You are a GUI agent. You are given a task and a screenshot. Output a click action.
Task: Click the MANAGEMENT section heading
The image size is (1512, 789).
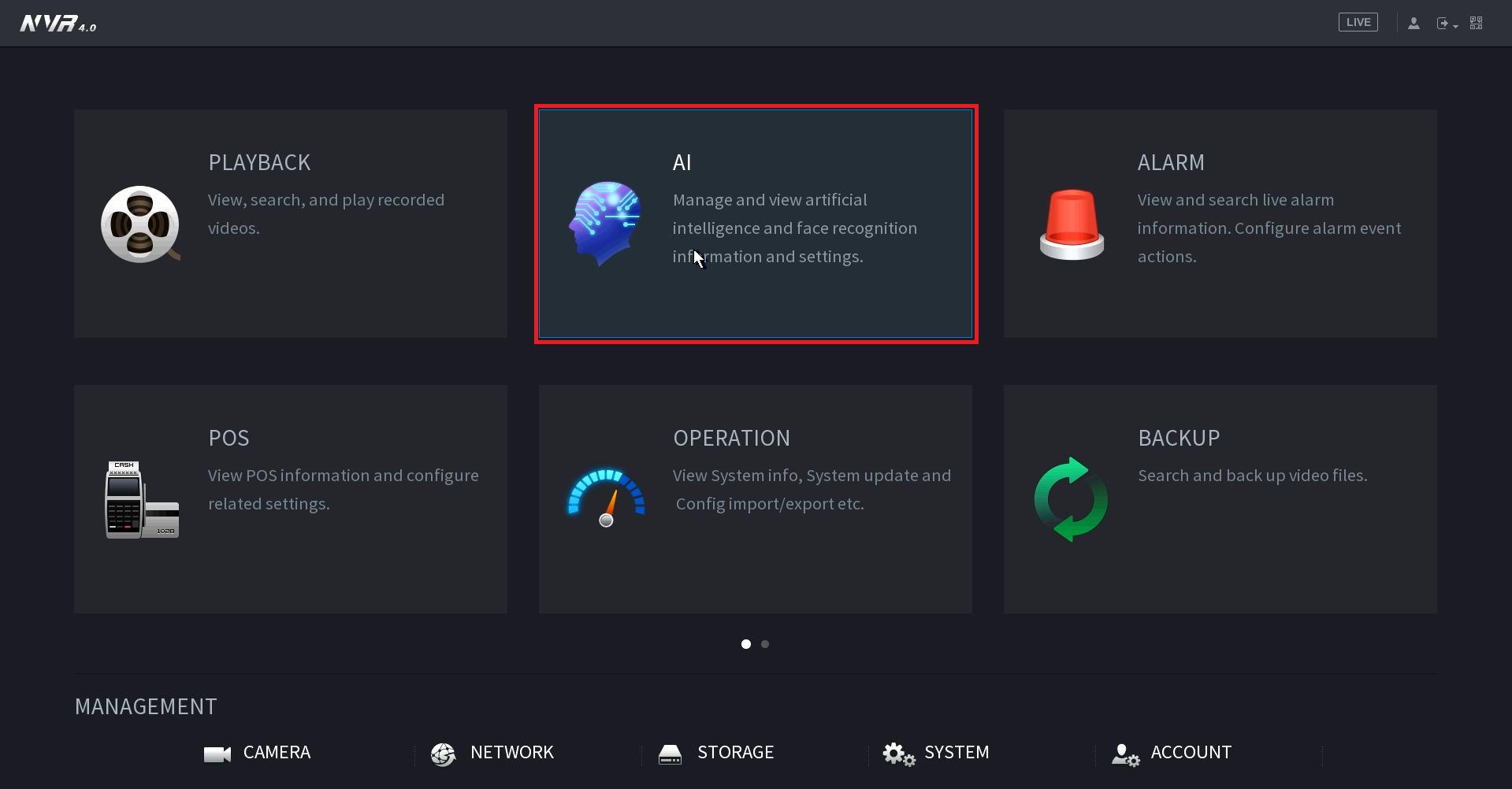146,706
